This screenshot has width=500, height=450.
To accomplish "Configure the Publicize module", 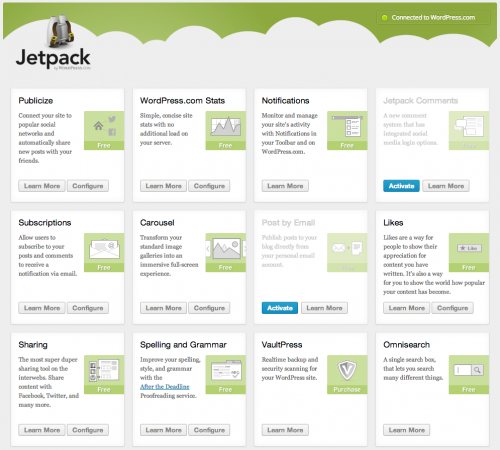I will click(x=88, y=186).
